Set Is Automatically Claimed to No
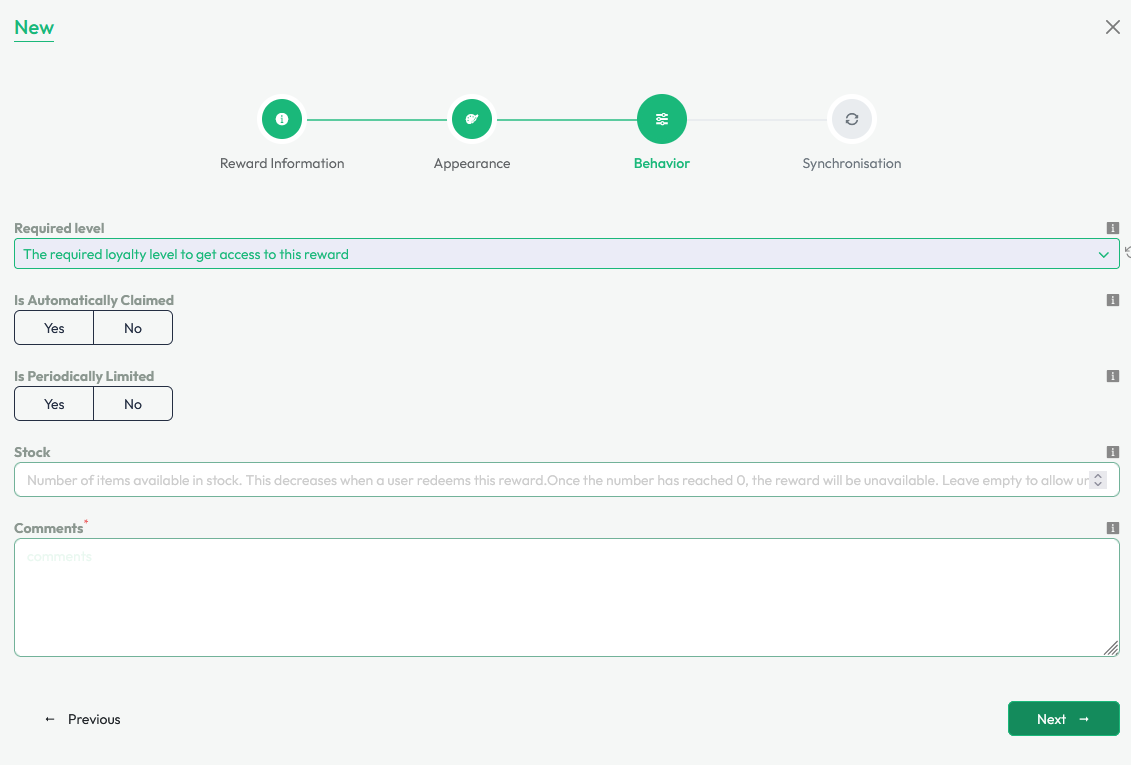This screenshot has height=765, width=1131. [x=133, y=328]
